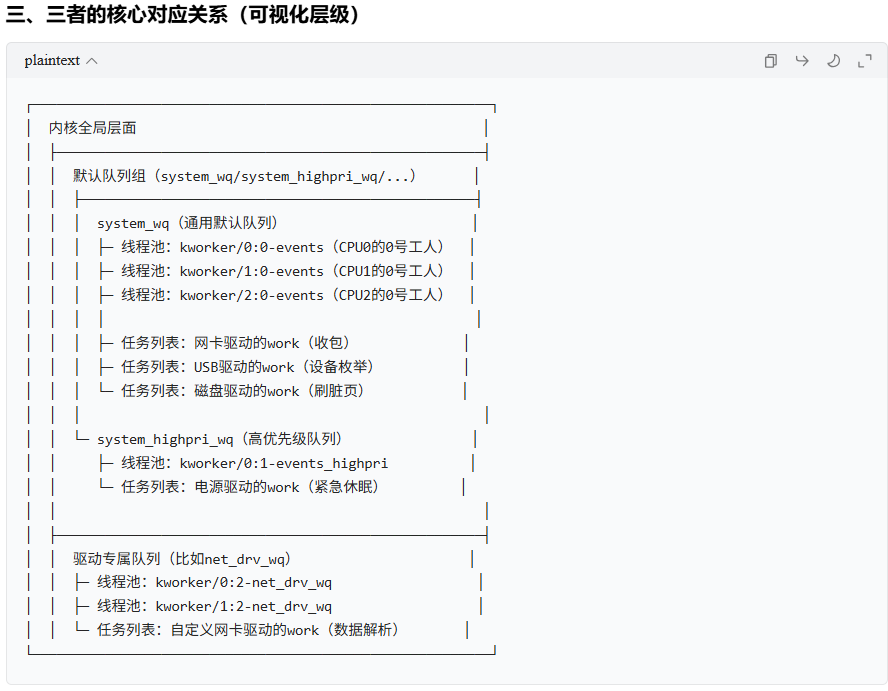Viewport: 888px width, 691px height.
Task: Click line system_highpri_wq (高优先级队列)
Action: tap(219, 439)
